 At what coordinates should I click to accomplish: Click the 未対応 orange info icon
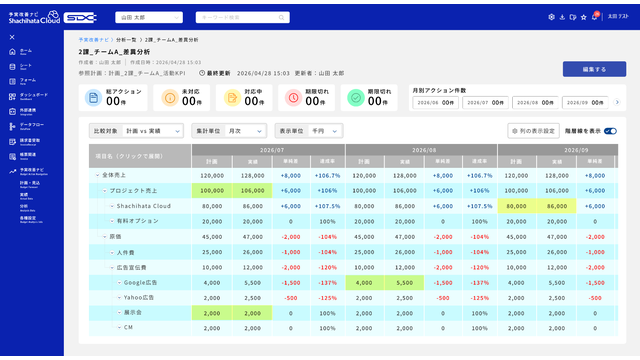170,98
